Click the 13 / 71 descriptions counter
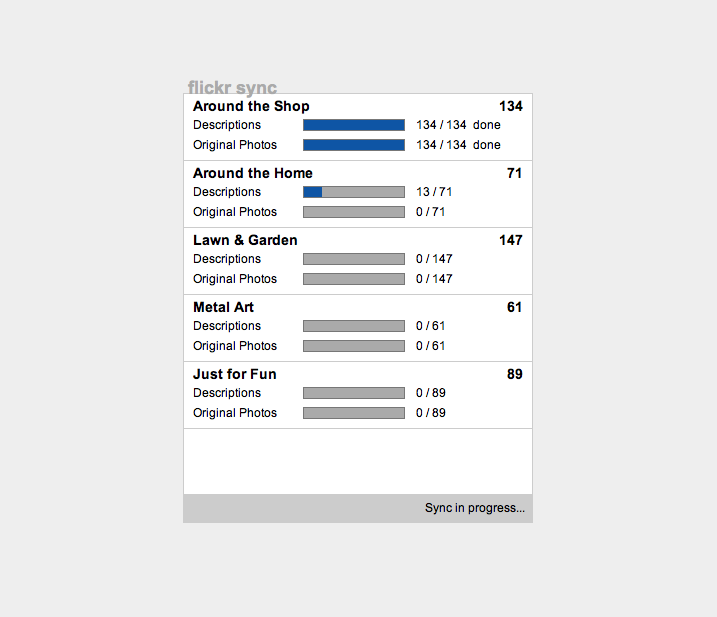The width and height of the screenshot is (717, 617). coord(434,192)
